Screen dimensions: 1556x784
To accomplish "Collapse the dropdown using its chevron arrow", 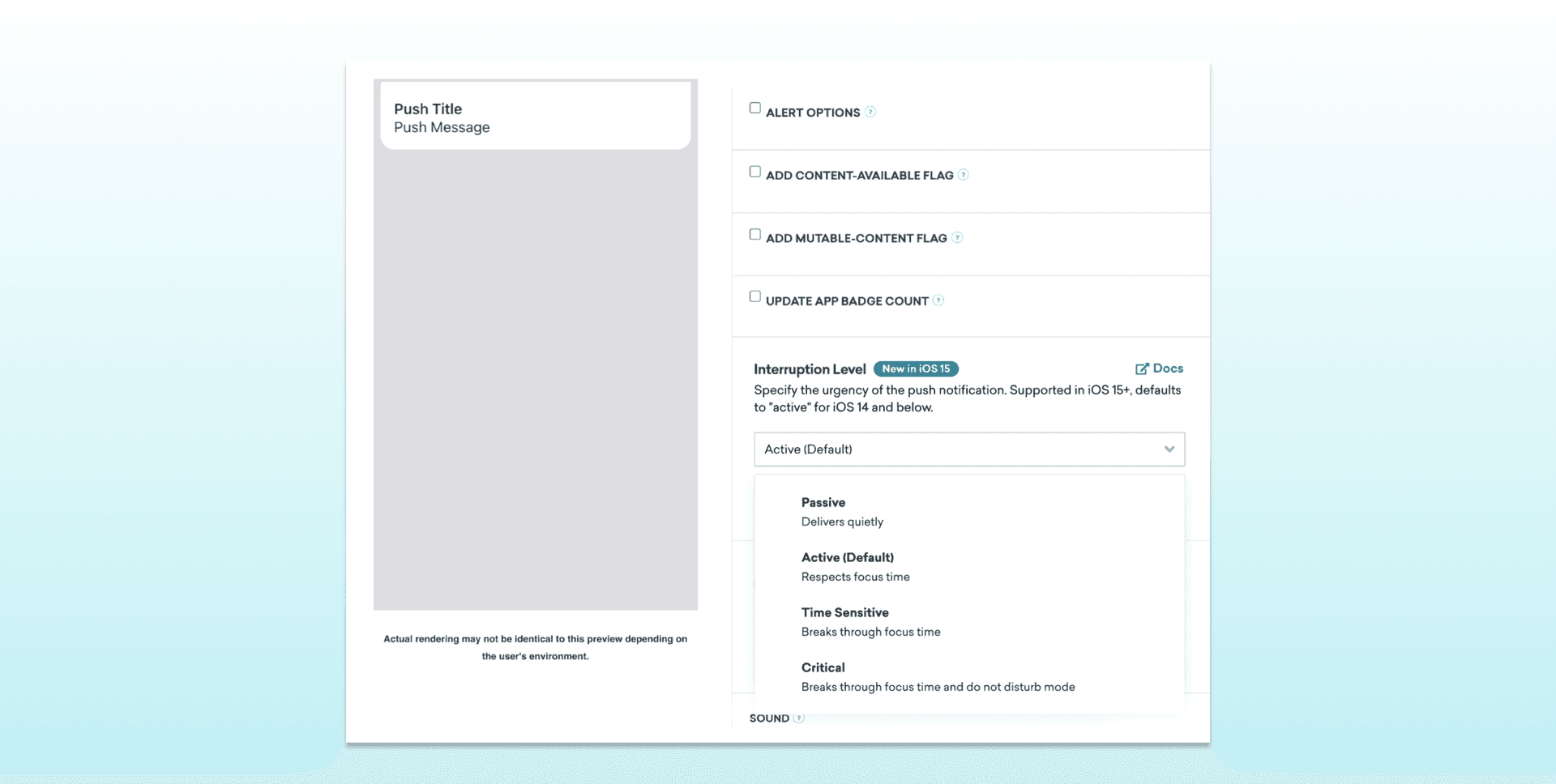I will [x=1169, y=450].
